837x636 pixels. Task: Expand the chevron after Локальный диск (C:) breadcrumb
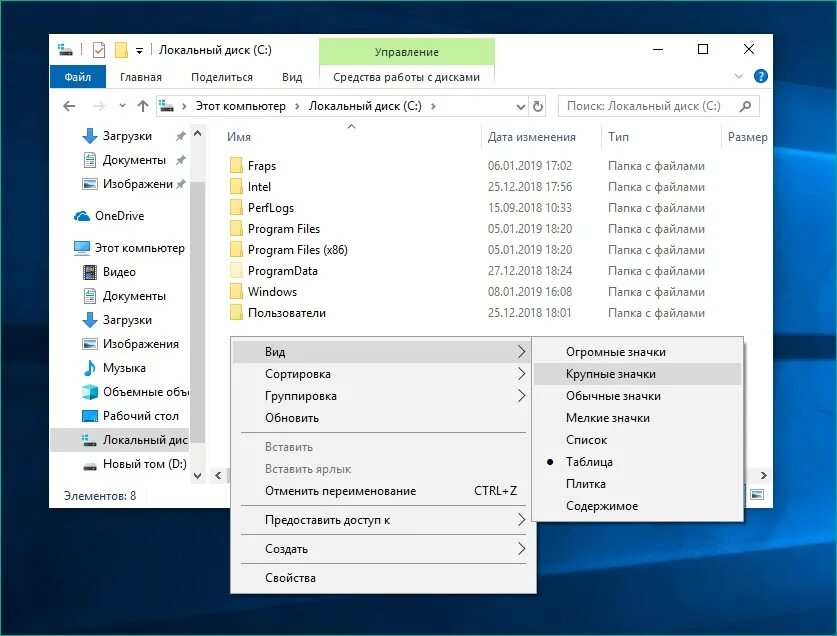(x=433, y=106)
